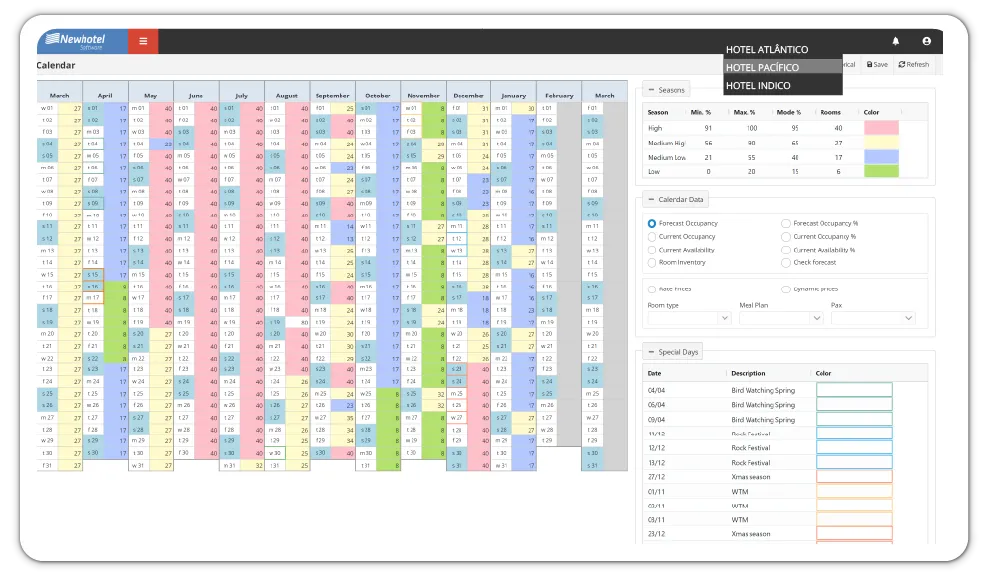Image resolution: width=987 pixels, height=579 pixels.
Task: Click the pink High season color swatch
Action: (x=881, y=128)
